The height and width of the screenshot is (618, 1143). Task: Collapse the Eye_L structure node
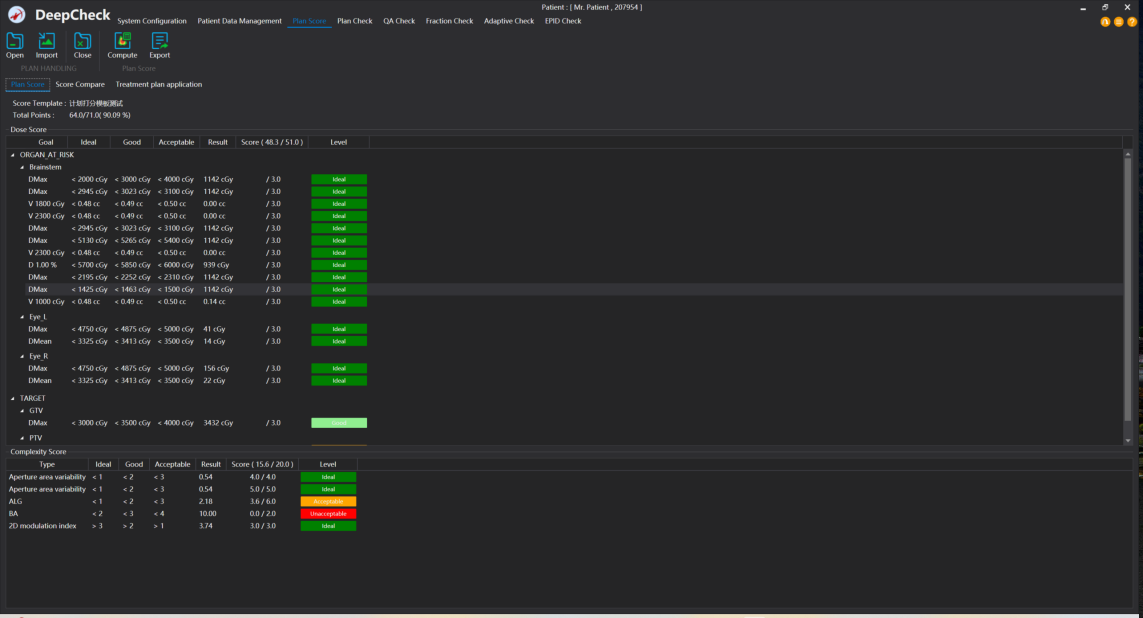pyautogui.click(x=22, y=317)
